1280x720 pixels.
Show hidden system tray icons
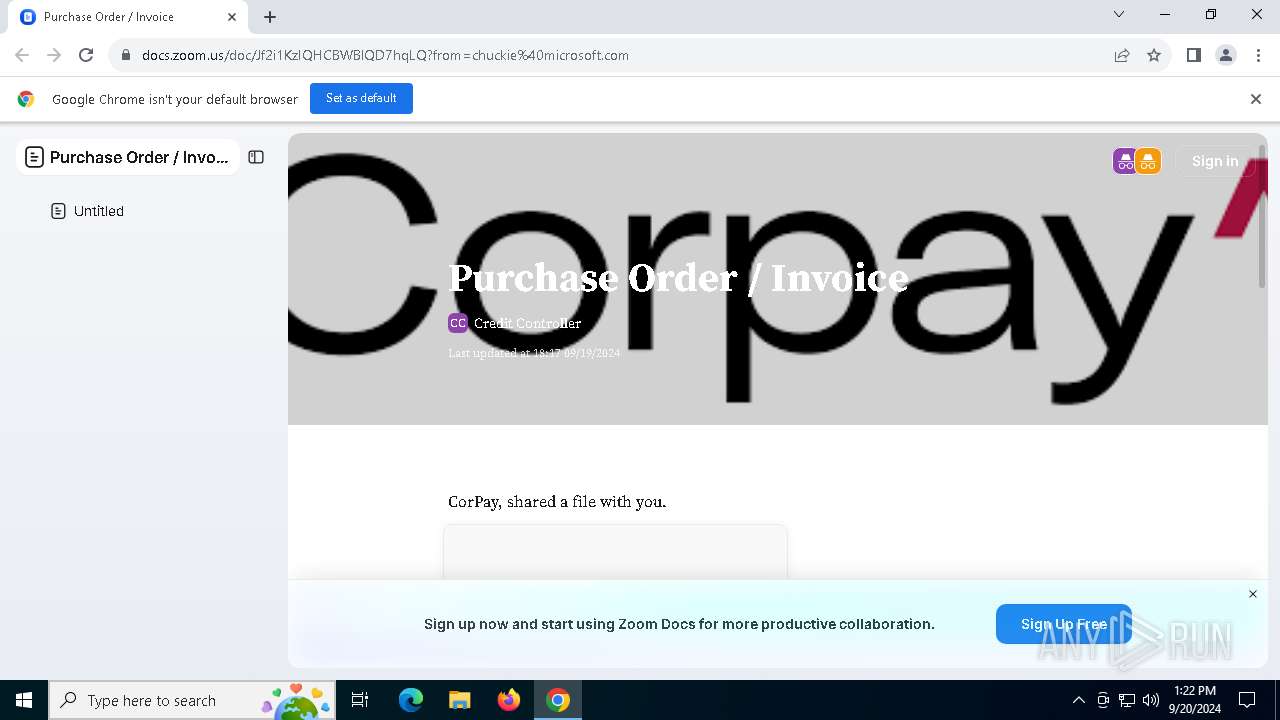click(1078, 700)
